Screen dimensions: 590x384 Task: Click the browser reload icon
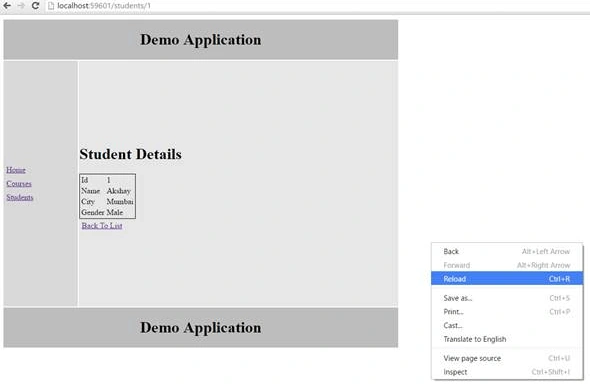pos(35,6)
